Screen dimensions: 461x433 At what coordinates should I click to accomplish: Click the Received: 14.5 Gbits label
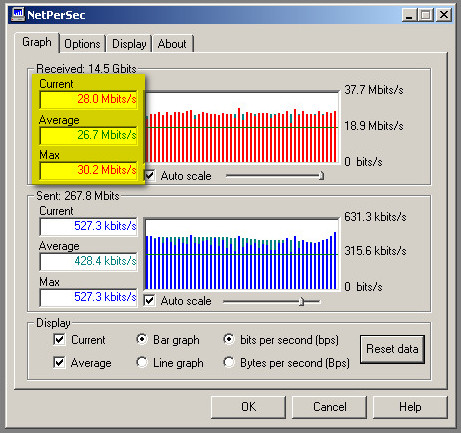pos(86,69)
